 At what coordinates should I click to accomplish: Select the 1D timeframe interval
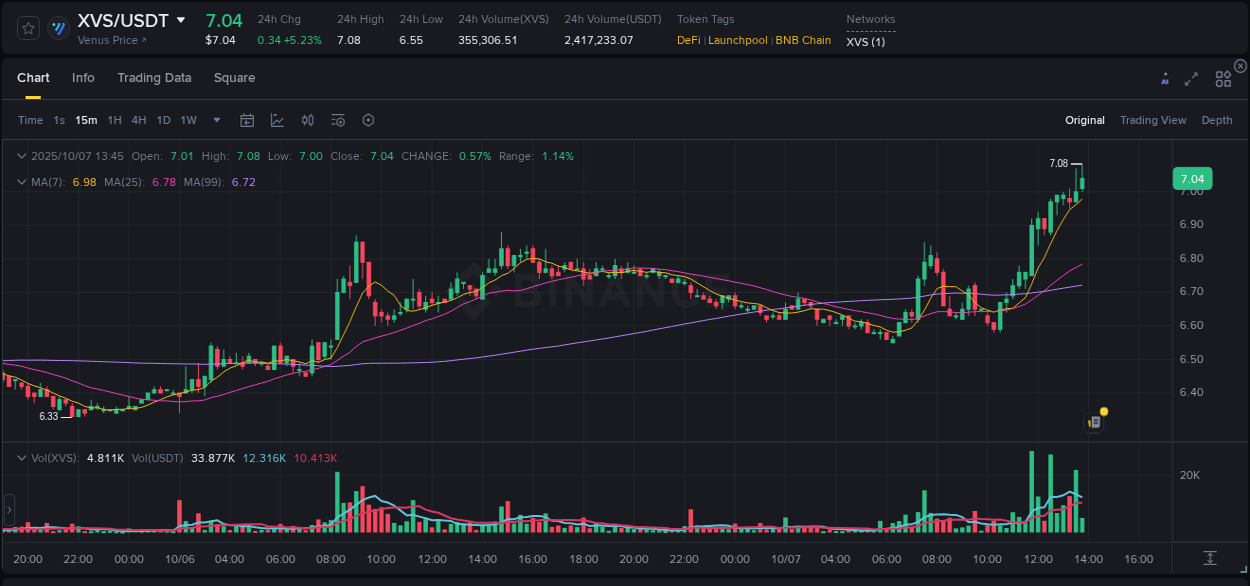163,120
